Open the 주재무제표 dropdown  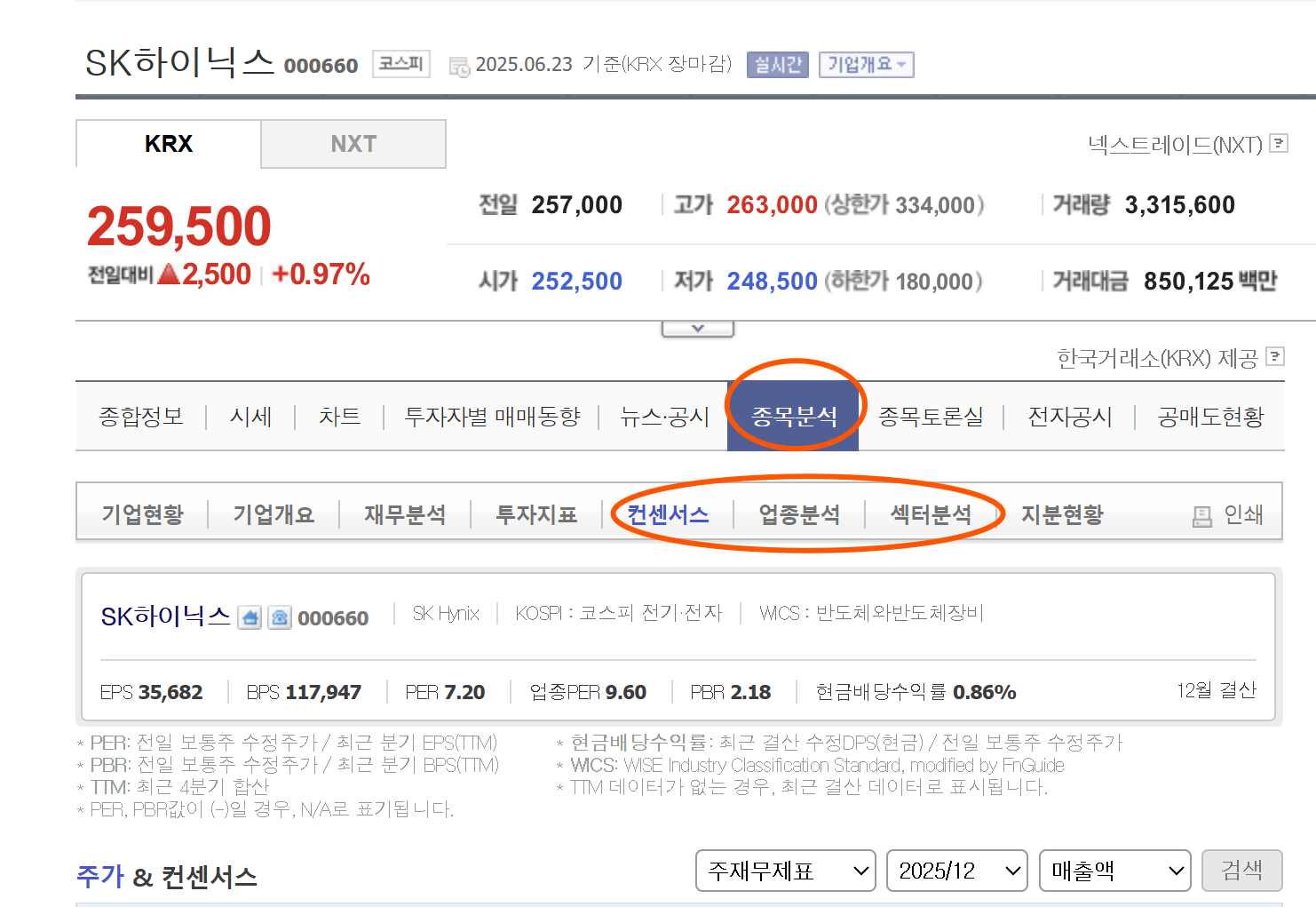click(786, 871)
